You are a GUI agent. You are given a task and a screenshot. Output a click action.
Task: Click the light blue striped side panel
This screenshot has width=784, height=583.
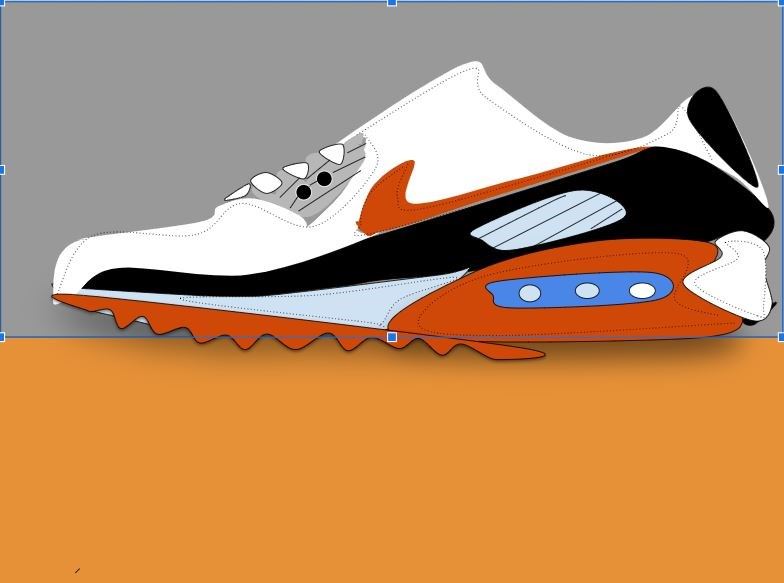click(550, 220)
